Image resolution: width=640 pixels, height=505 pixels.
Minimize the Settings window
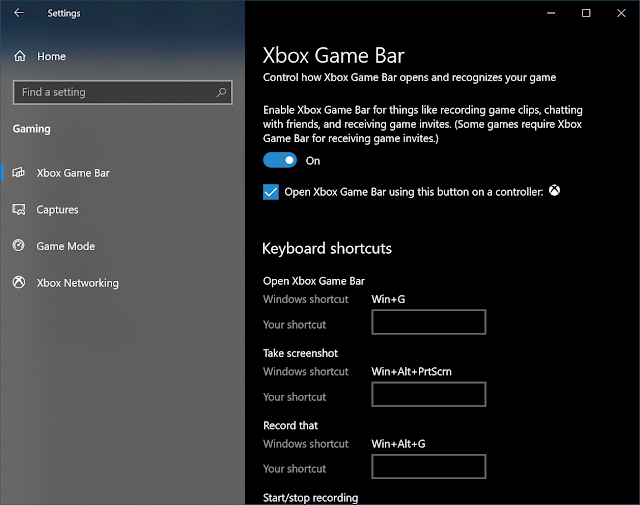point(551,13)
